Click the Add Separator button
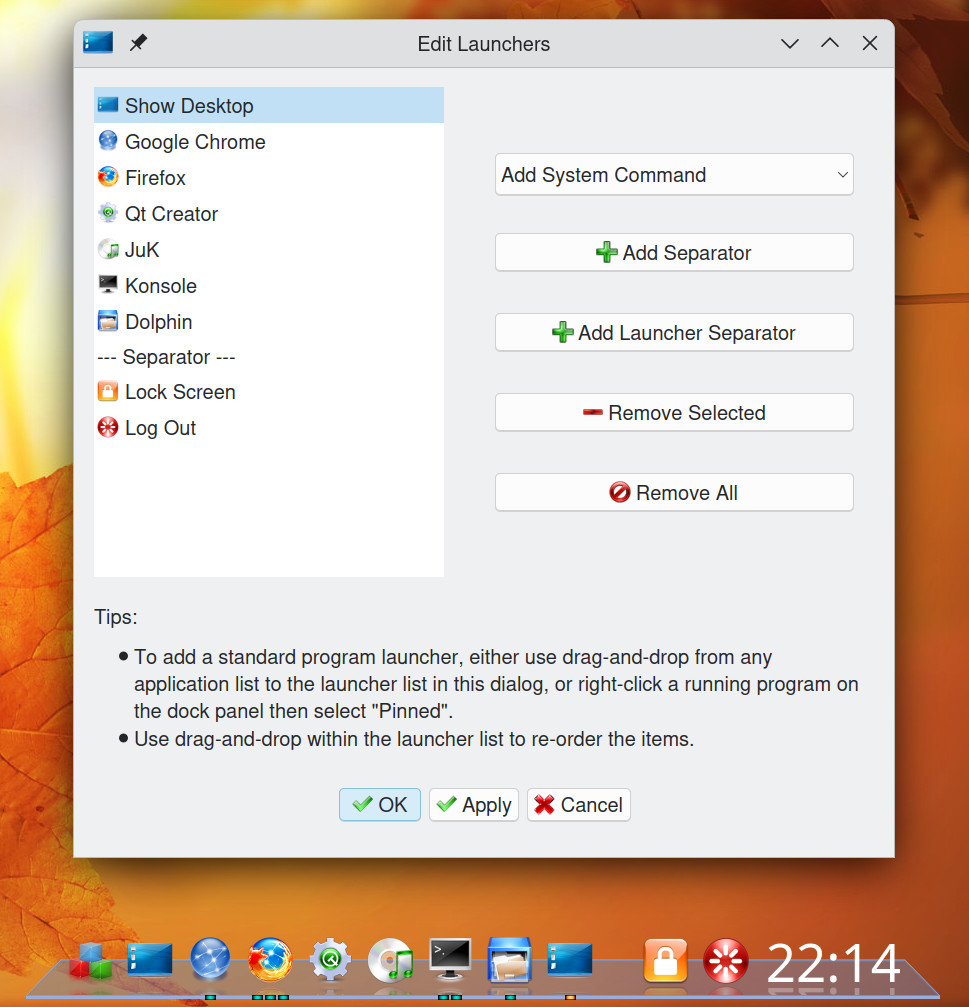 tap(674, 252)
